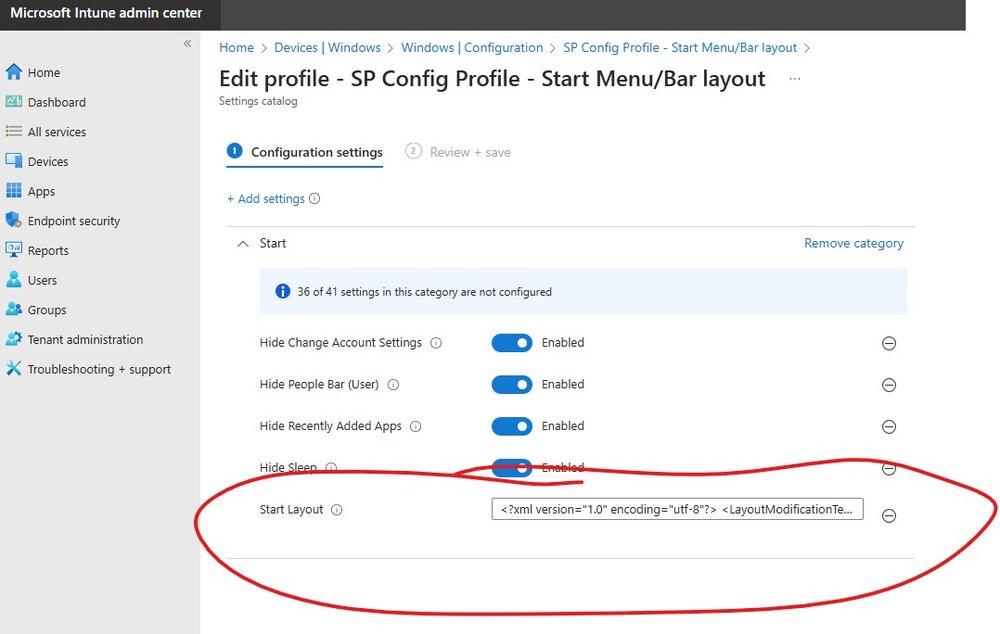Click the Tenant administration gear icon
1000x634 pixels.
[x=13, y=339]
